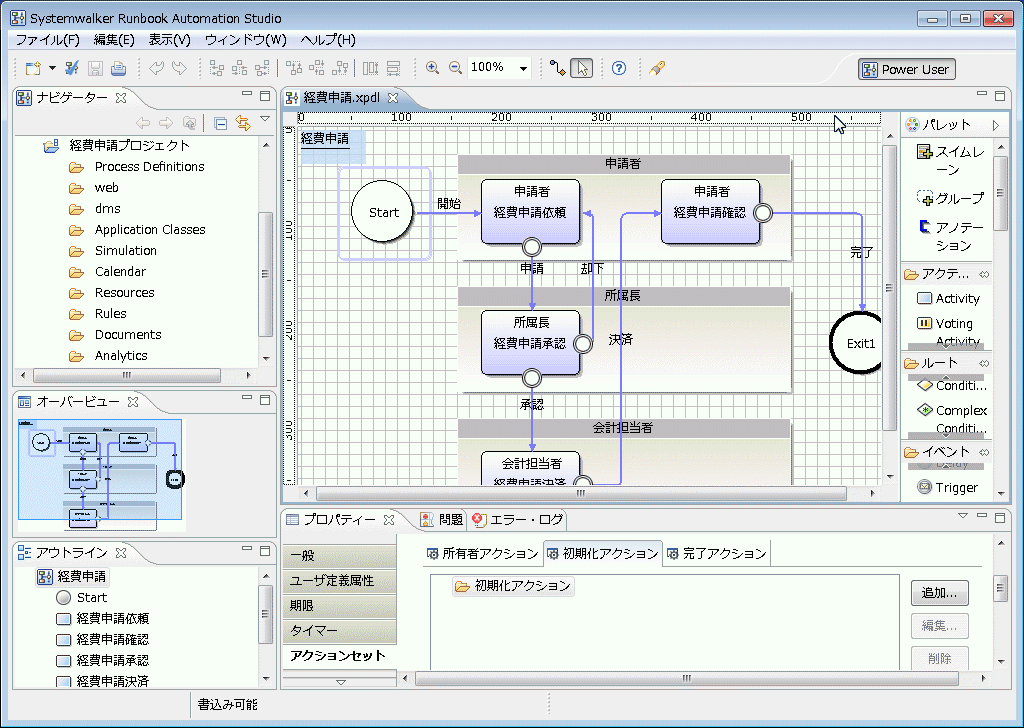Click the Power User perspective button
Viewport: 1024px width, 728px height.
[x=906, y=69]
